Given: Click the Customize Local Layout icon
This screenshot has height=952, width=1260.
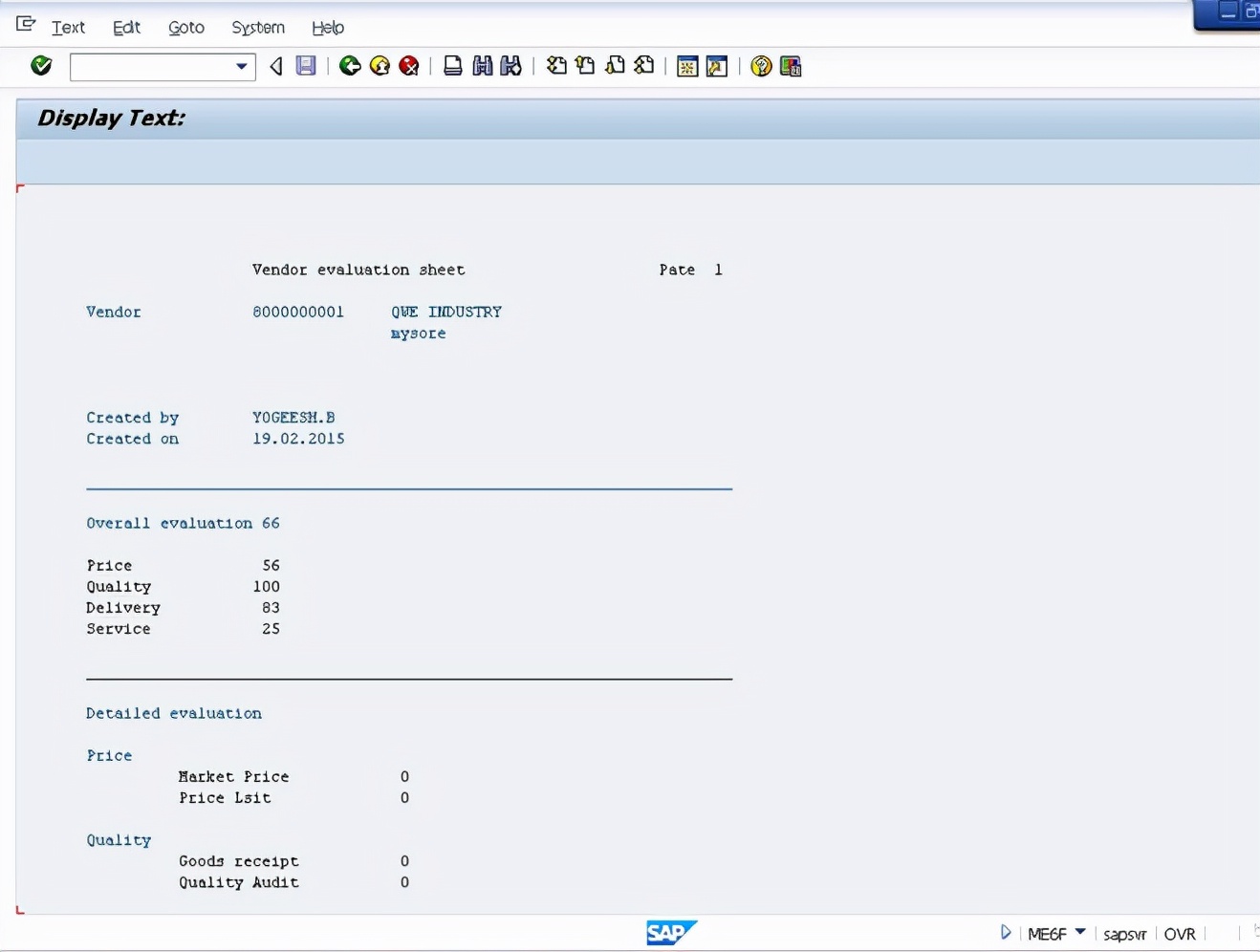Looking at the screenshot, I should pyautogui.click(x=791, y=66).
